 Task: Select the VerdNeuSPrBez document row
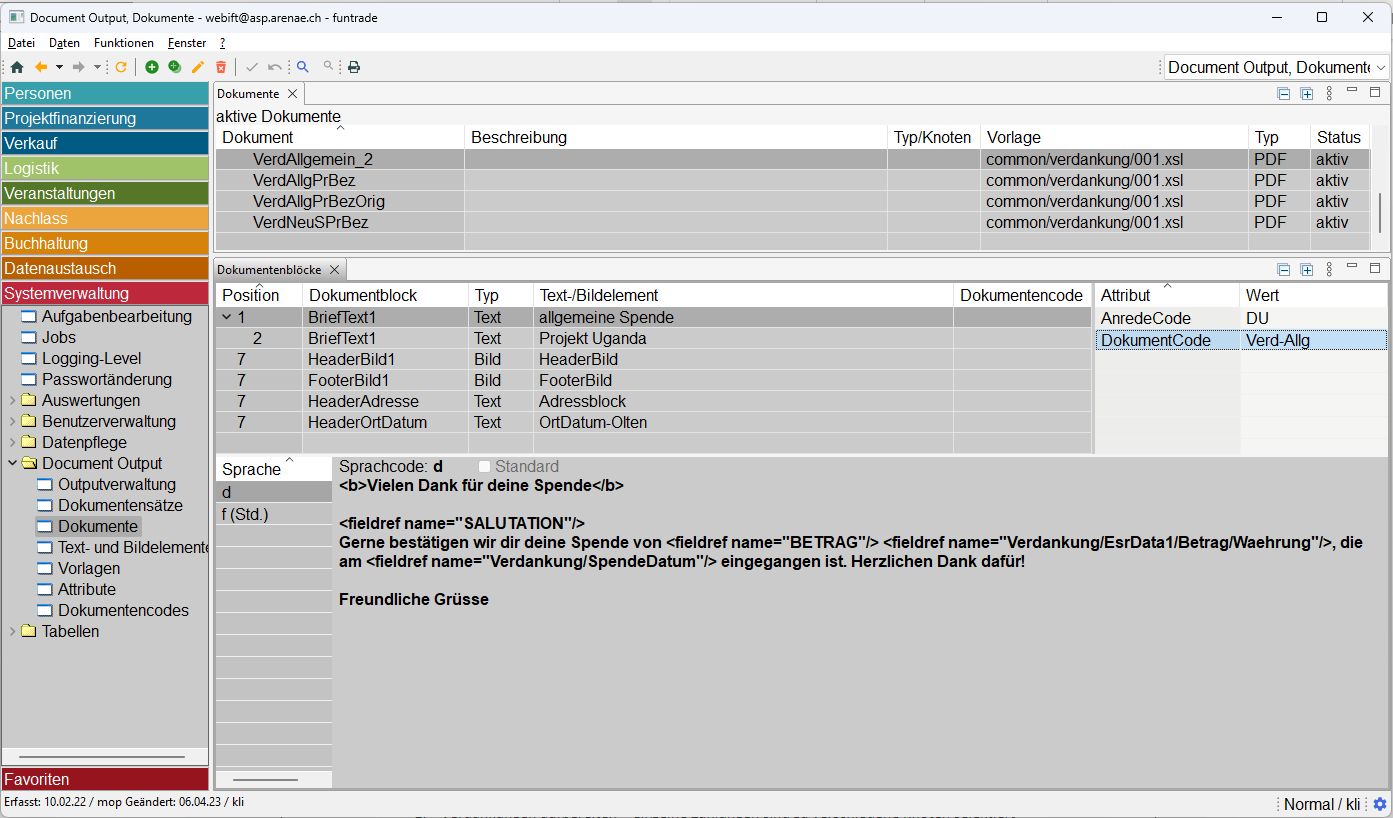coord(311,222)
